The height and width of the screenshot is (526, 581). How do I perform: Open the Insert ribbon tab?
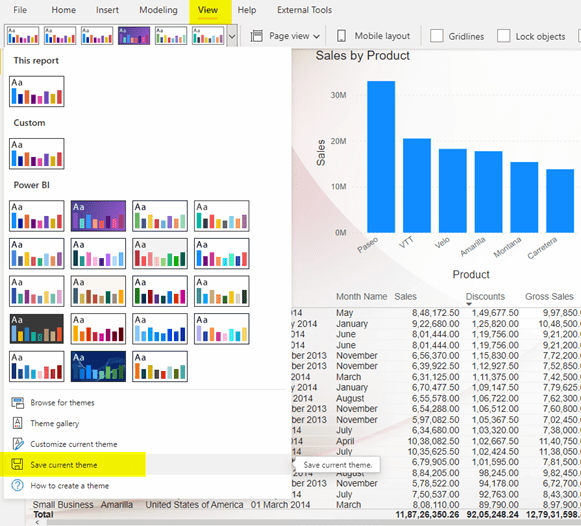coord(107,10)
